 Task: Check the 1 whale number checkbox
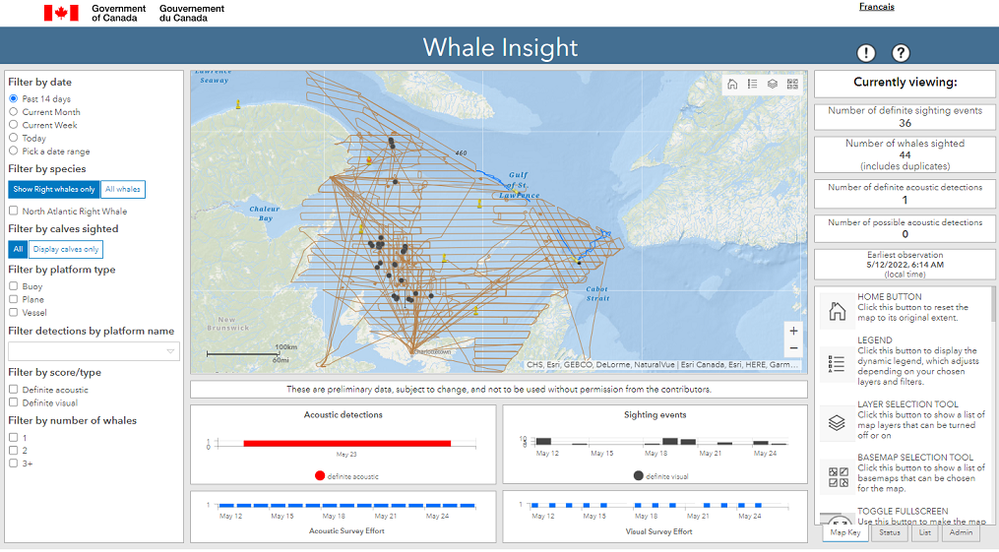click(x=13, y=437)
